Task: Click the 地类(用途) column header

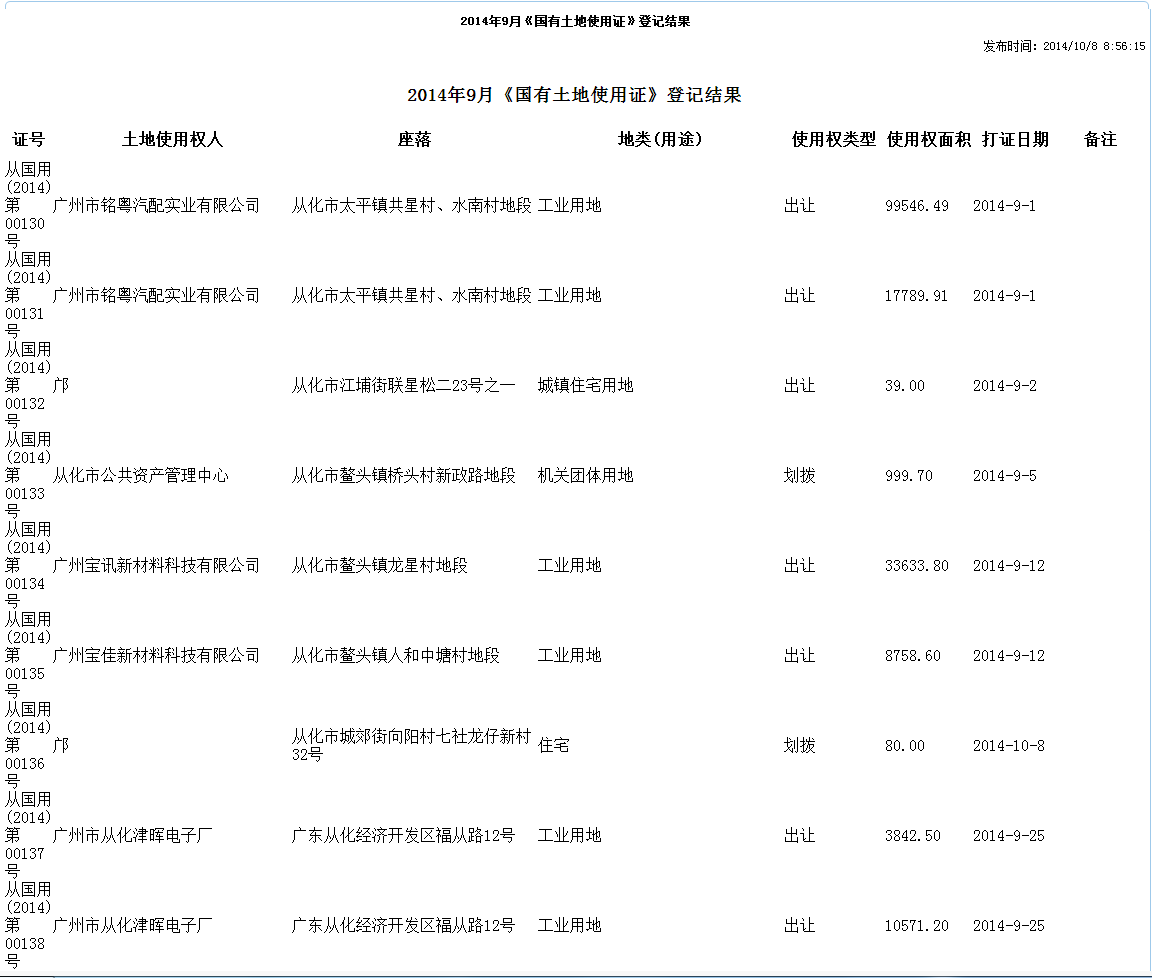Action: [660, 140]
